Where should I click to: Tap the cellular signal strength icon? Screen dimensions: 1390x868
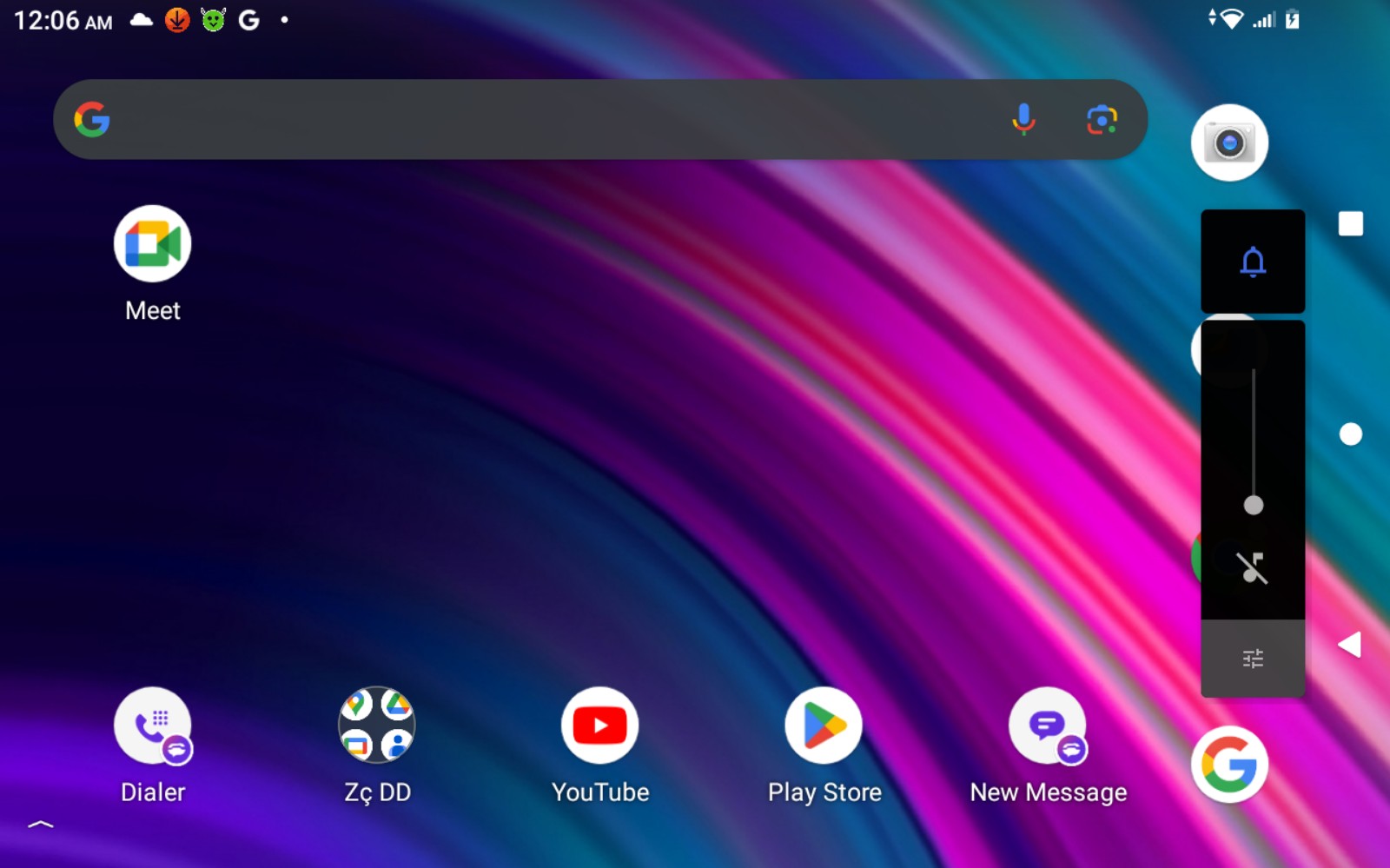click(x=1264, y=19)
